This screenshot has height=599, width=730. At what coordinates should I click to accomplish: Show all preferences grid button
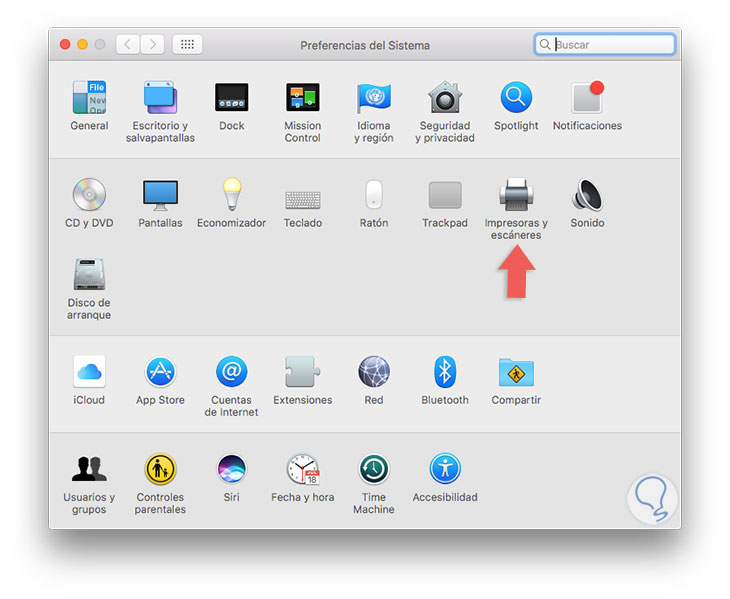click(187, 45)
